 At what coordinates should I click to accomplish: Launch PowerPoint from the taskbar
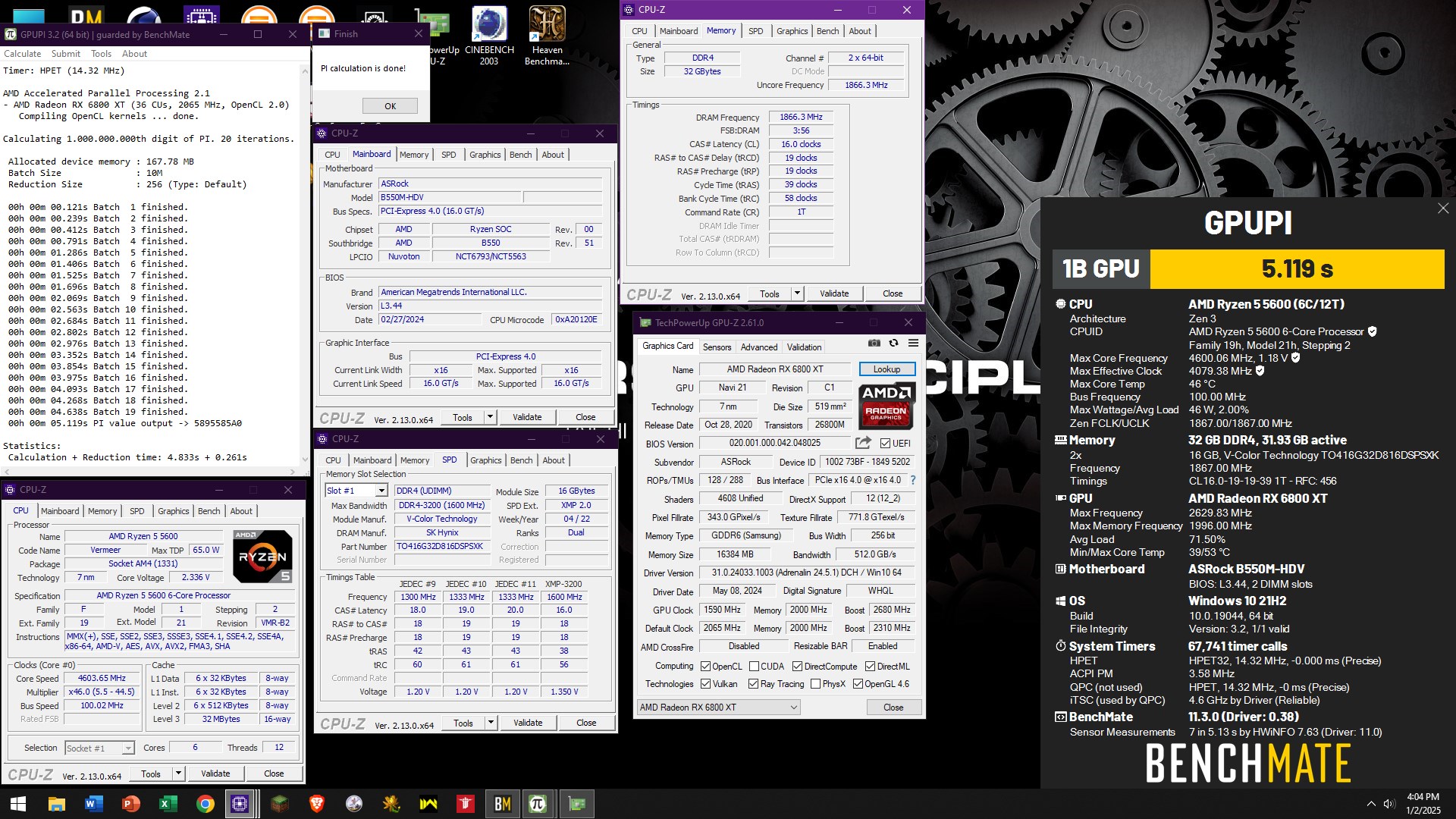pos(130,804)
